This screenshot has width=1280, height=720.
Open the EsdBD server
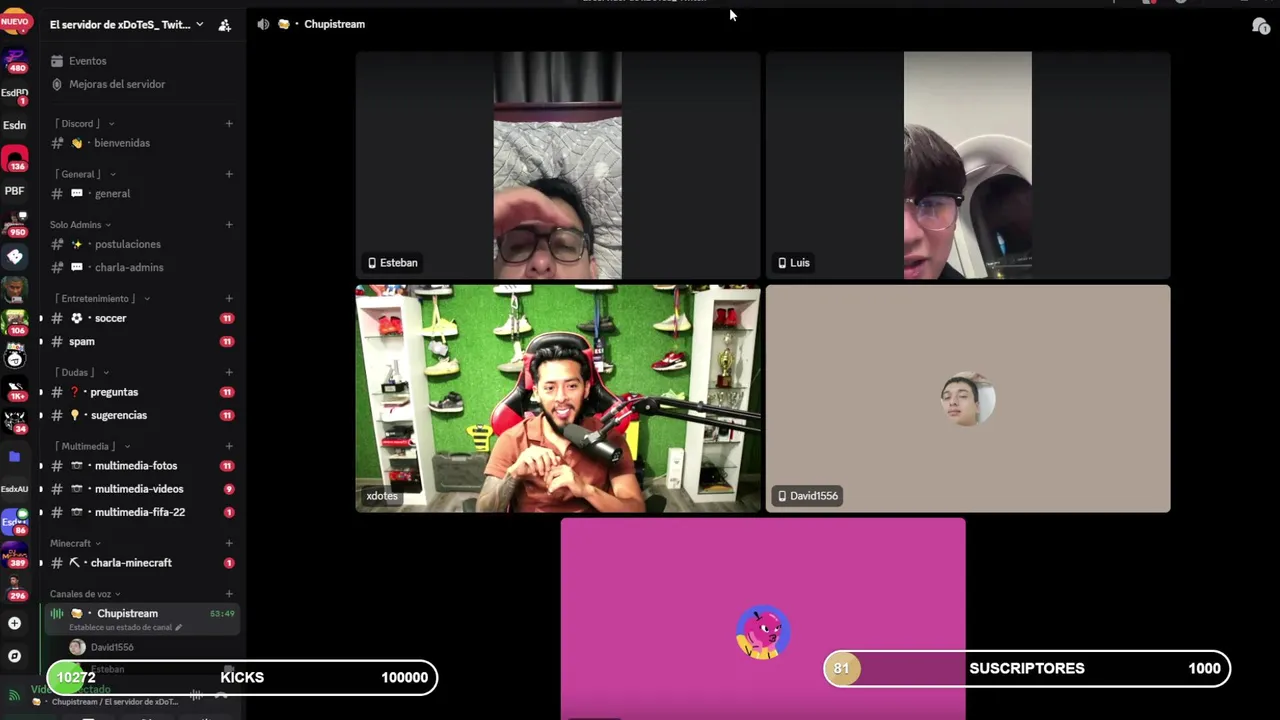[x=15, y=93]
